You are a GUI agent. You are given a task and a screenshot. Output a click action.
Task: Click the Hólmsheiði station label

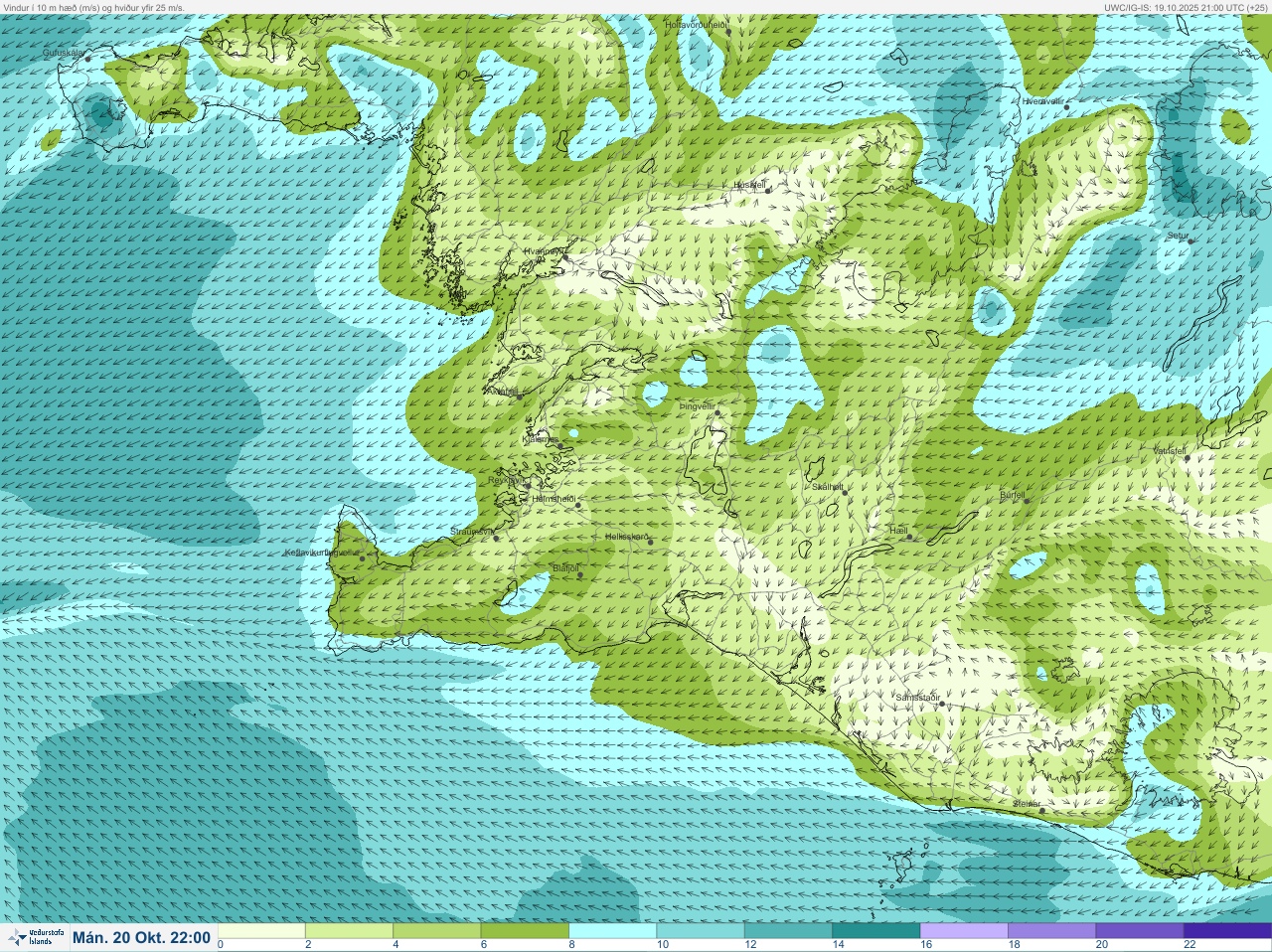555,498
